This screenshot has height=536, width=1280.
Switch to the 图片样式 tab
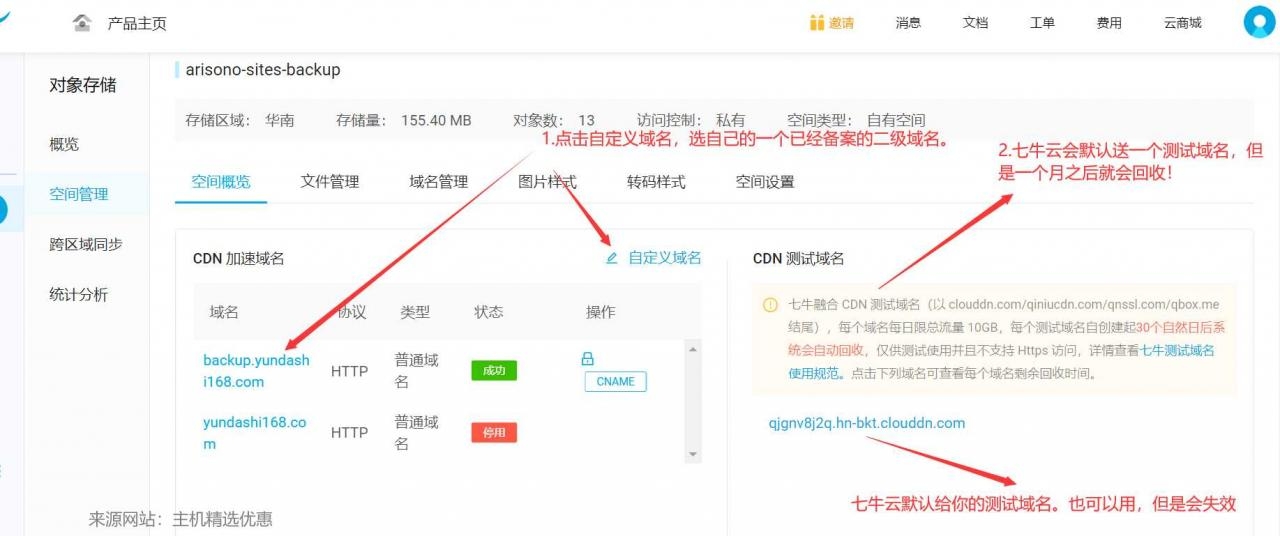[x=548, y=182]
